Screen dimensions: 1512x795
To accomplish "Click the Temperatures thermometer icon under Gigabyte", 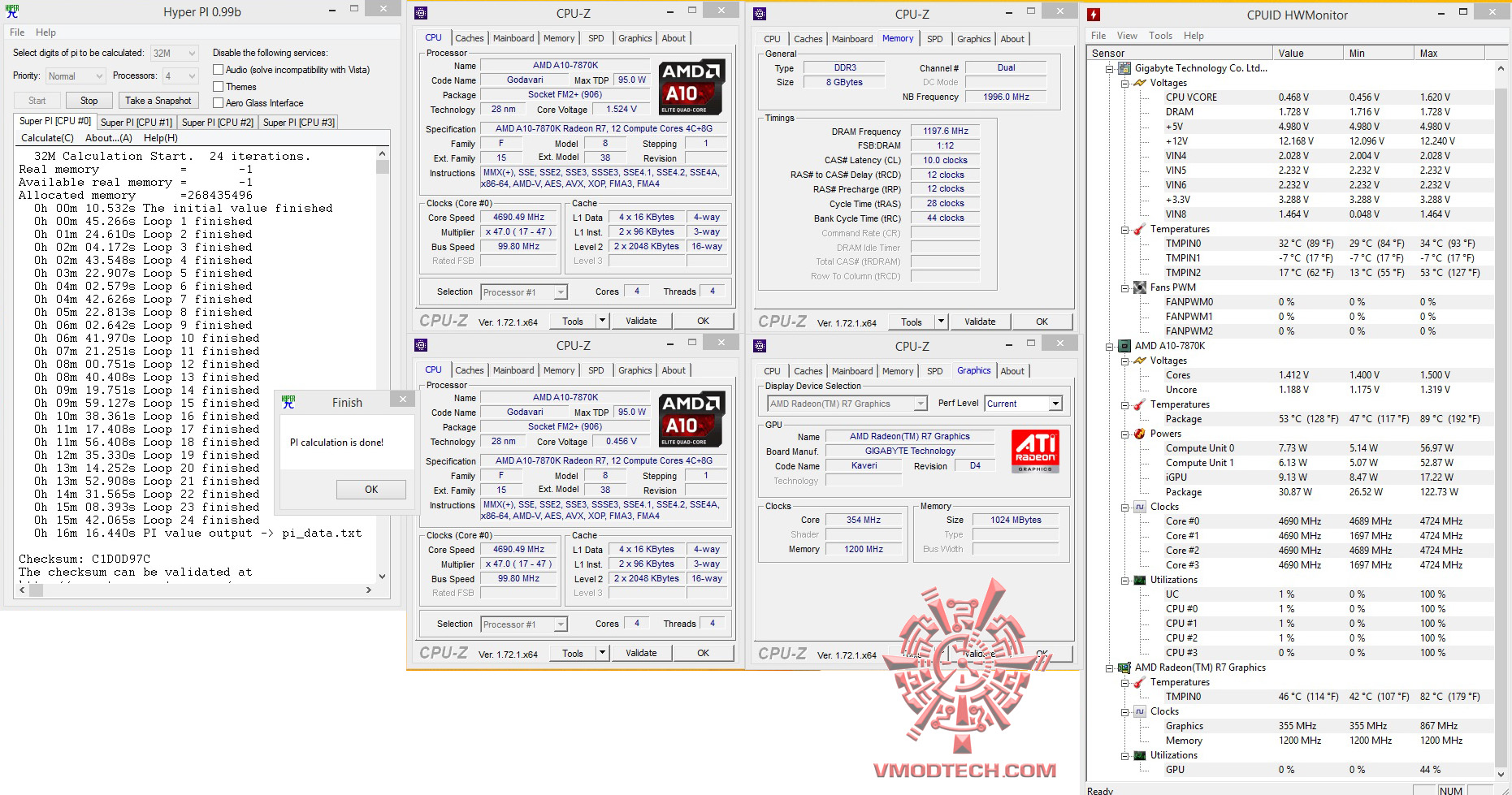I will click(x=1140, y=229).
